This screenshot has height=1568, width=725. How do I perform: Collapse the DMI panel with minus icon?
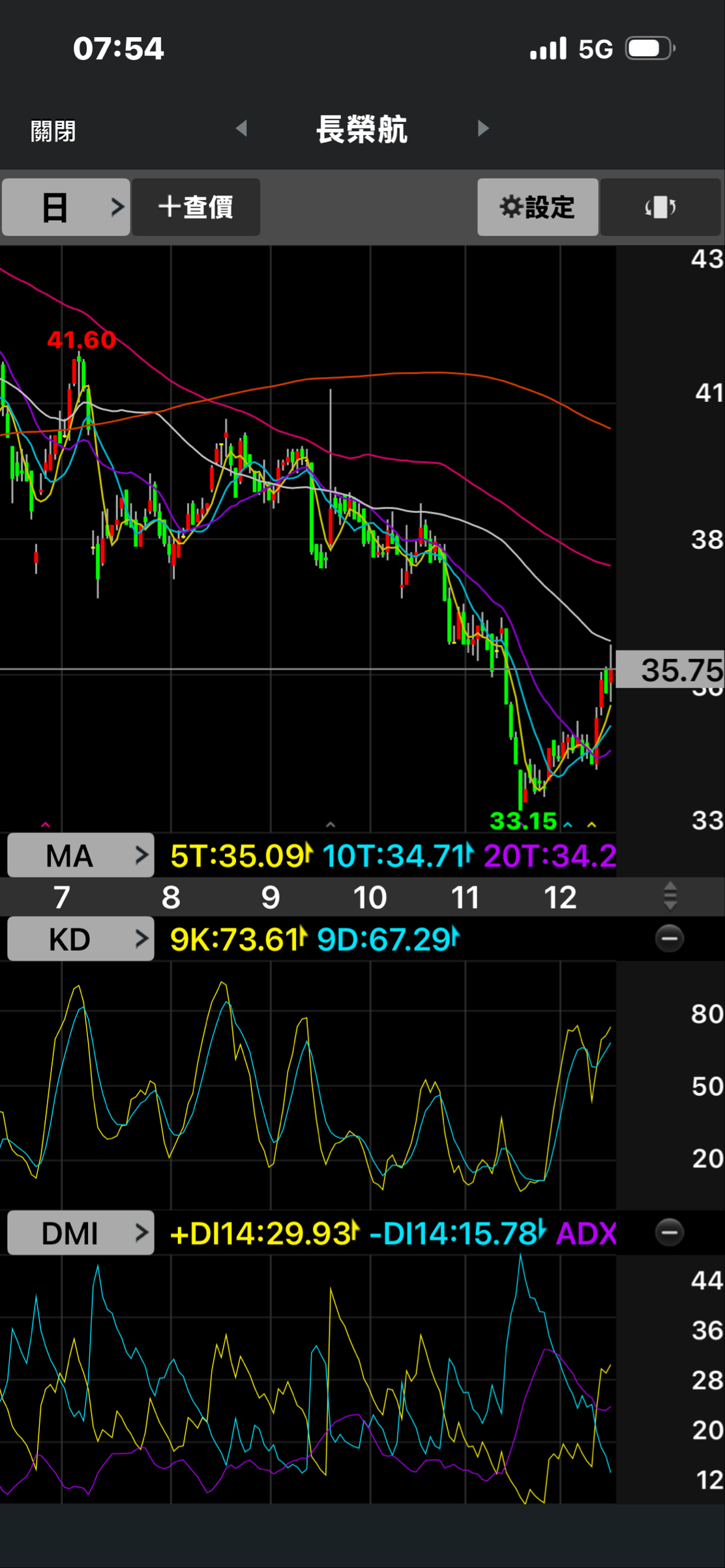[x=670, y=1232]
